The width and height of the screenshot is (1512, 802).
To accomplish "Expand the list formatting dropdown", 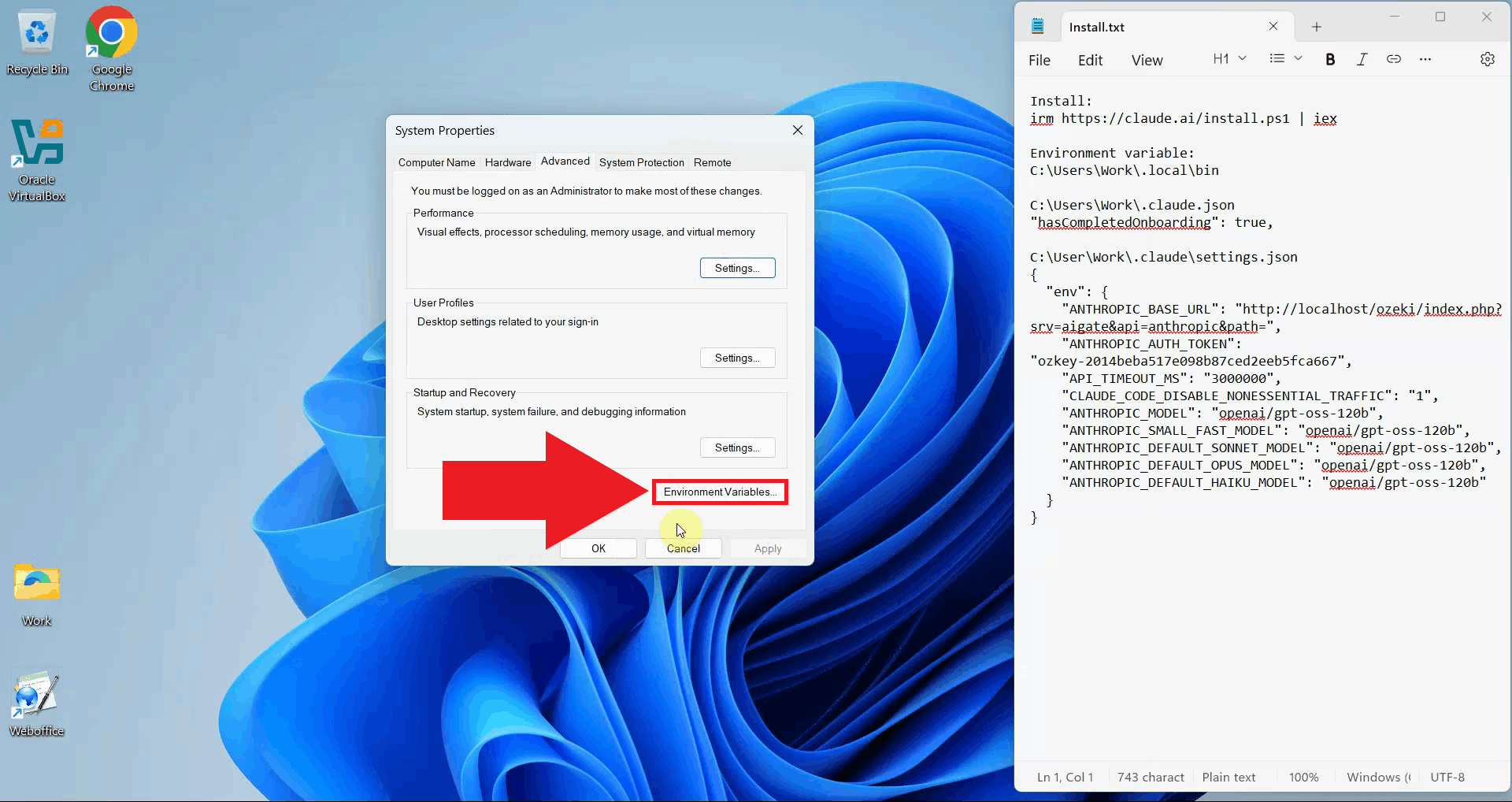I will coord(1286,59).
